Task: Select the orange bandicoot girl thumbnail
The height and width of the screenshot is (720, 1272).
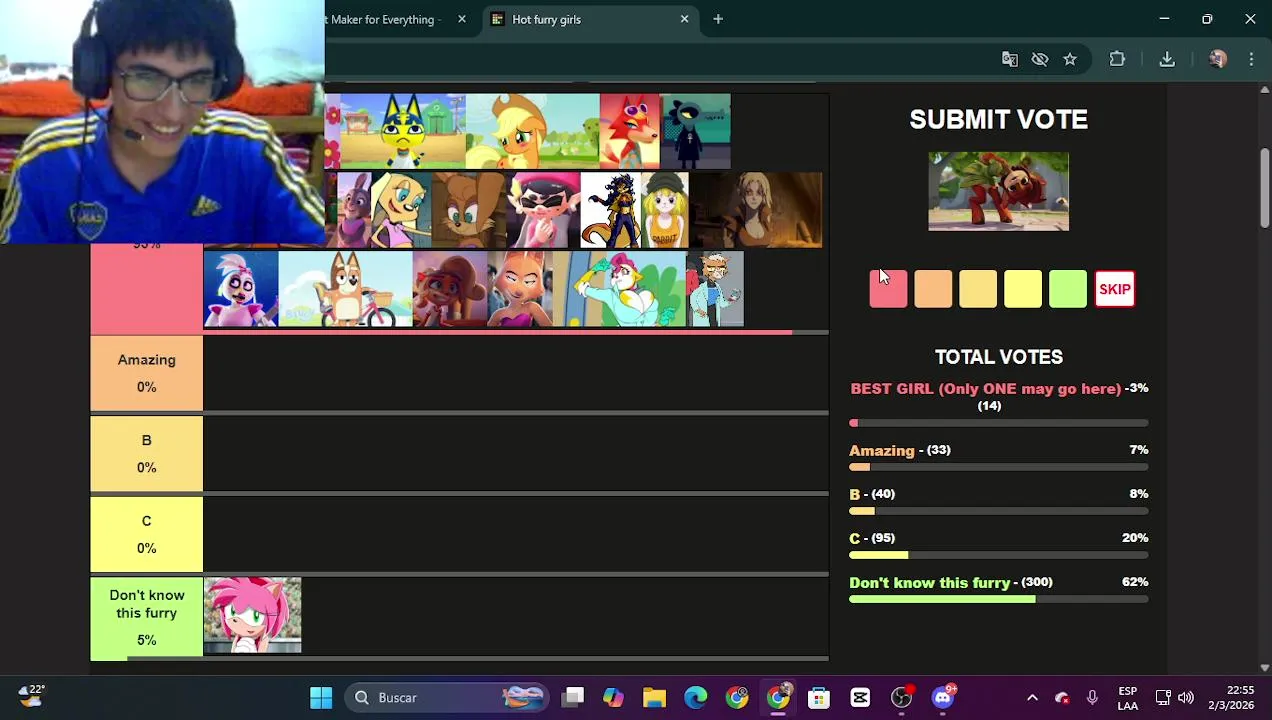Action: pos(450,289)
